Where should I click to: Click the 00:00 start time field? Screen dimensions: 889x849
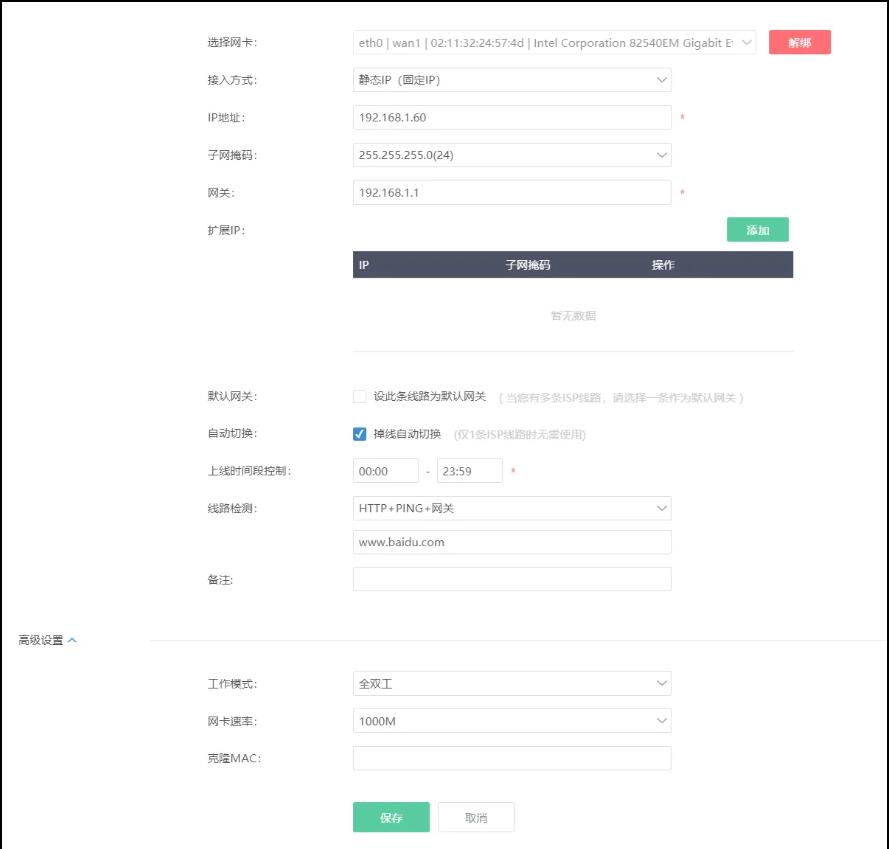pyautogui.click(x=385, y=471)
